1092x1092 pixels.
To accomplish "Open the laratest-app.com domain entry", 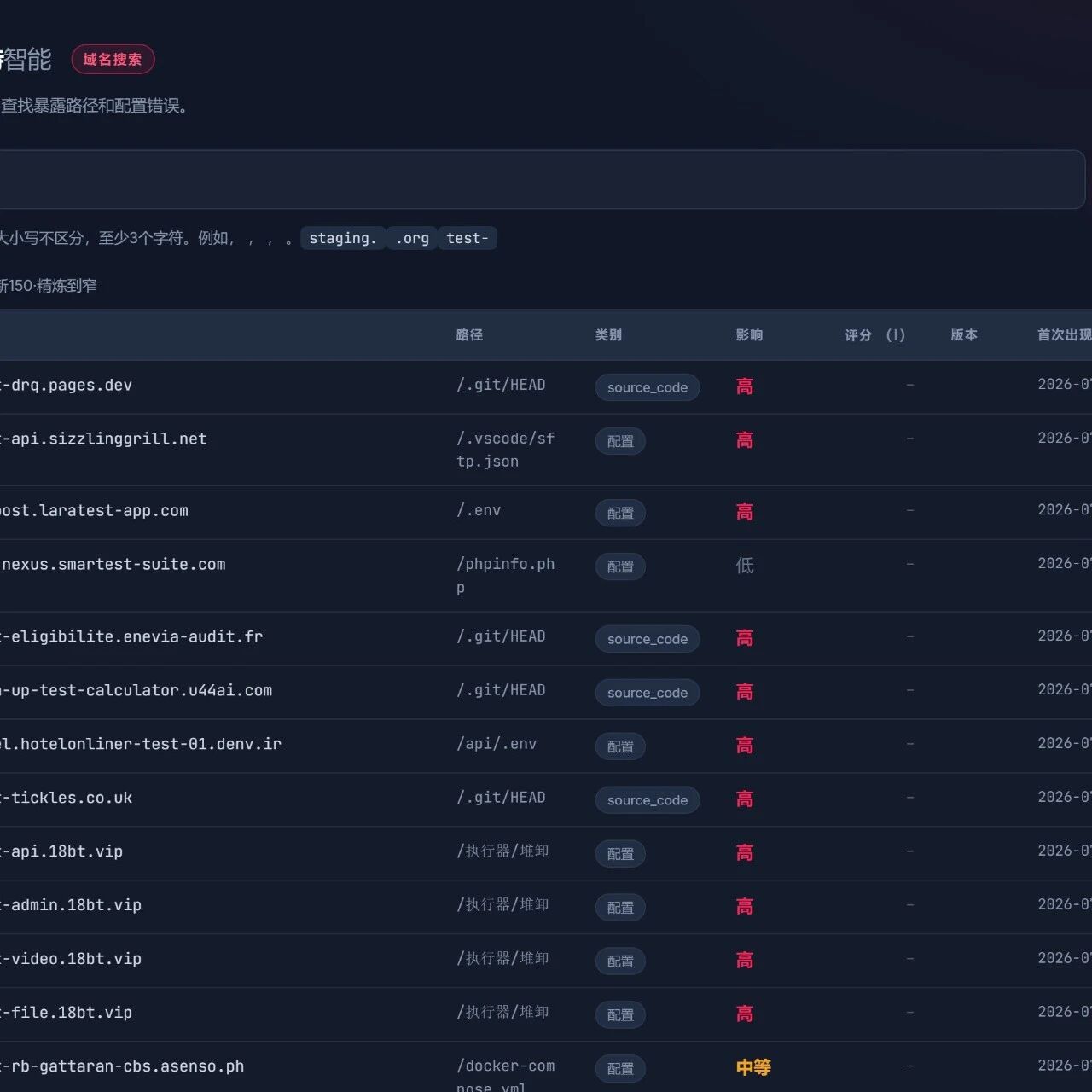I will point(94,511).
